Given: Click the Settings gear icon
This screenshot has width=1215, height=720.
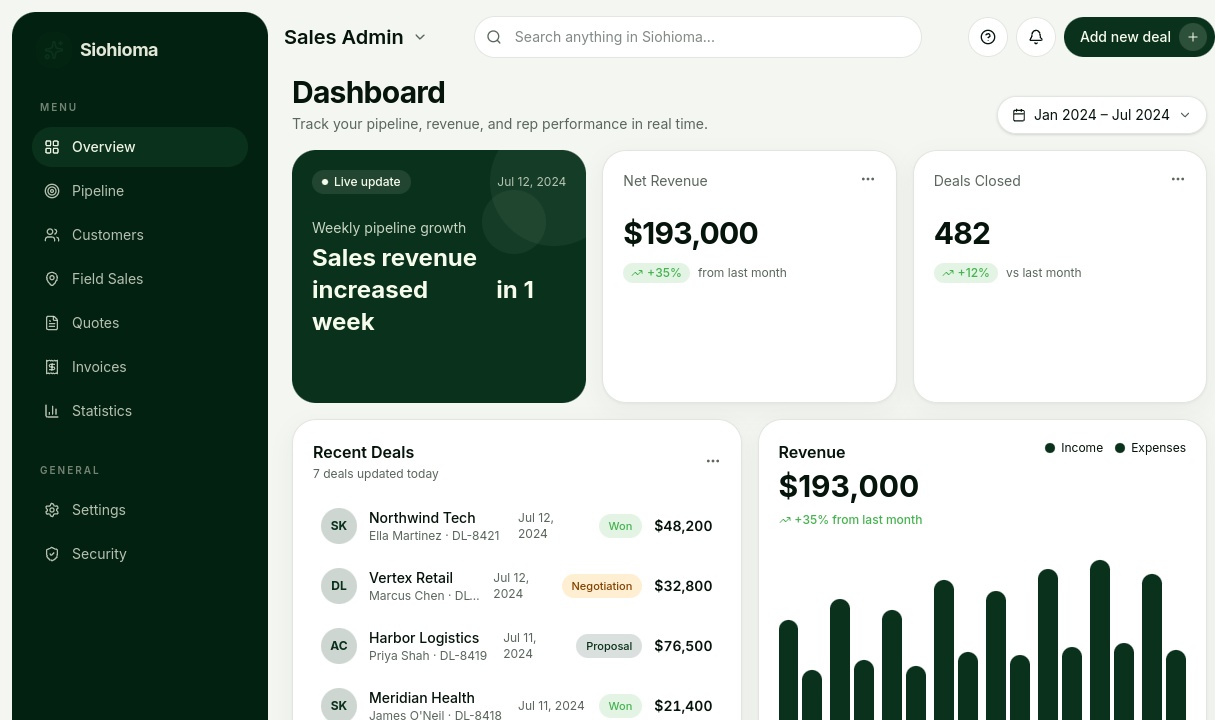Looking at the screenshot, I should click(x=52, y=510).
